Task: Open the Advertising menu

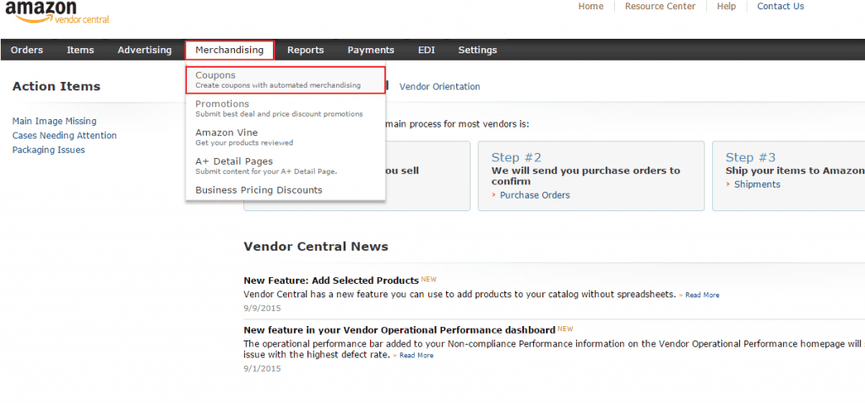Action: tap(145, 50)
